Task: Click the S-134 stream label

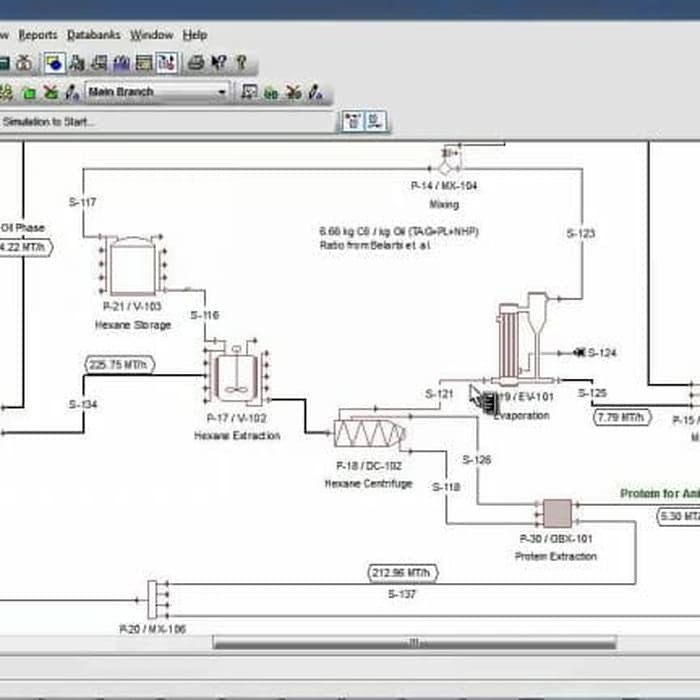Action: pyautogui.click(x=83, y=404)
